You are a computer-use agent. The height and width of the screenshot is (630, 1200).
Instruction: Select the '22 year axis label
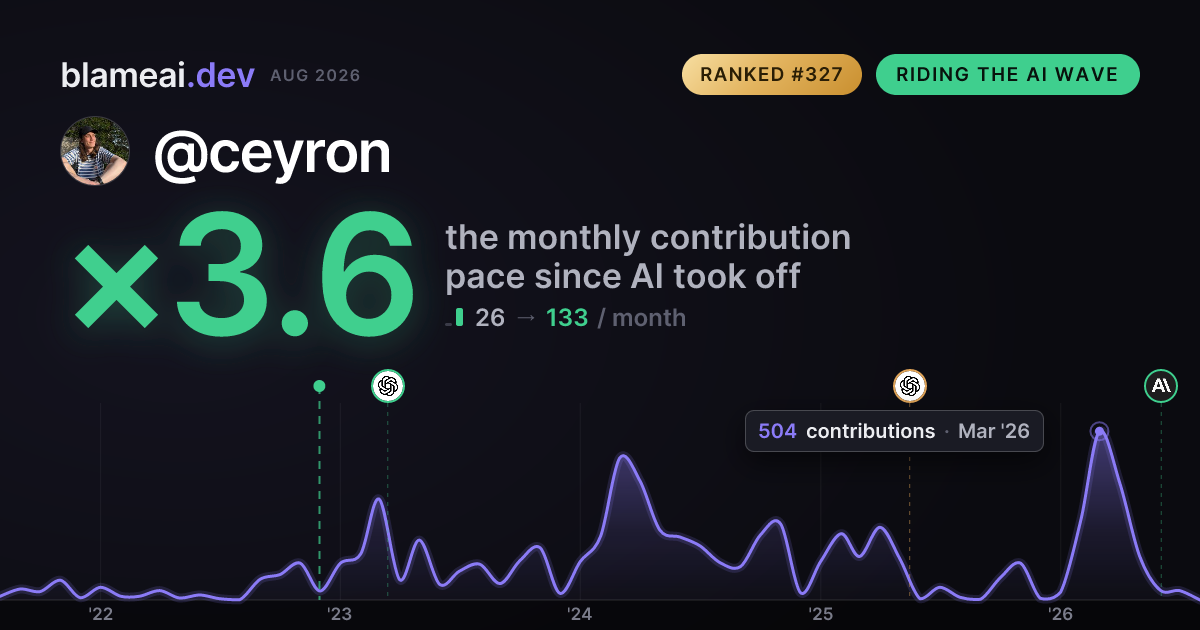click(x=100, y=613)
